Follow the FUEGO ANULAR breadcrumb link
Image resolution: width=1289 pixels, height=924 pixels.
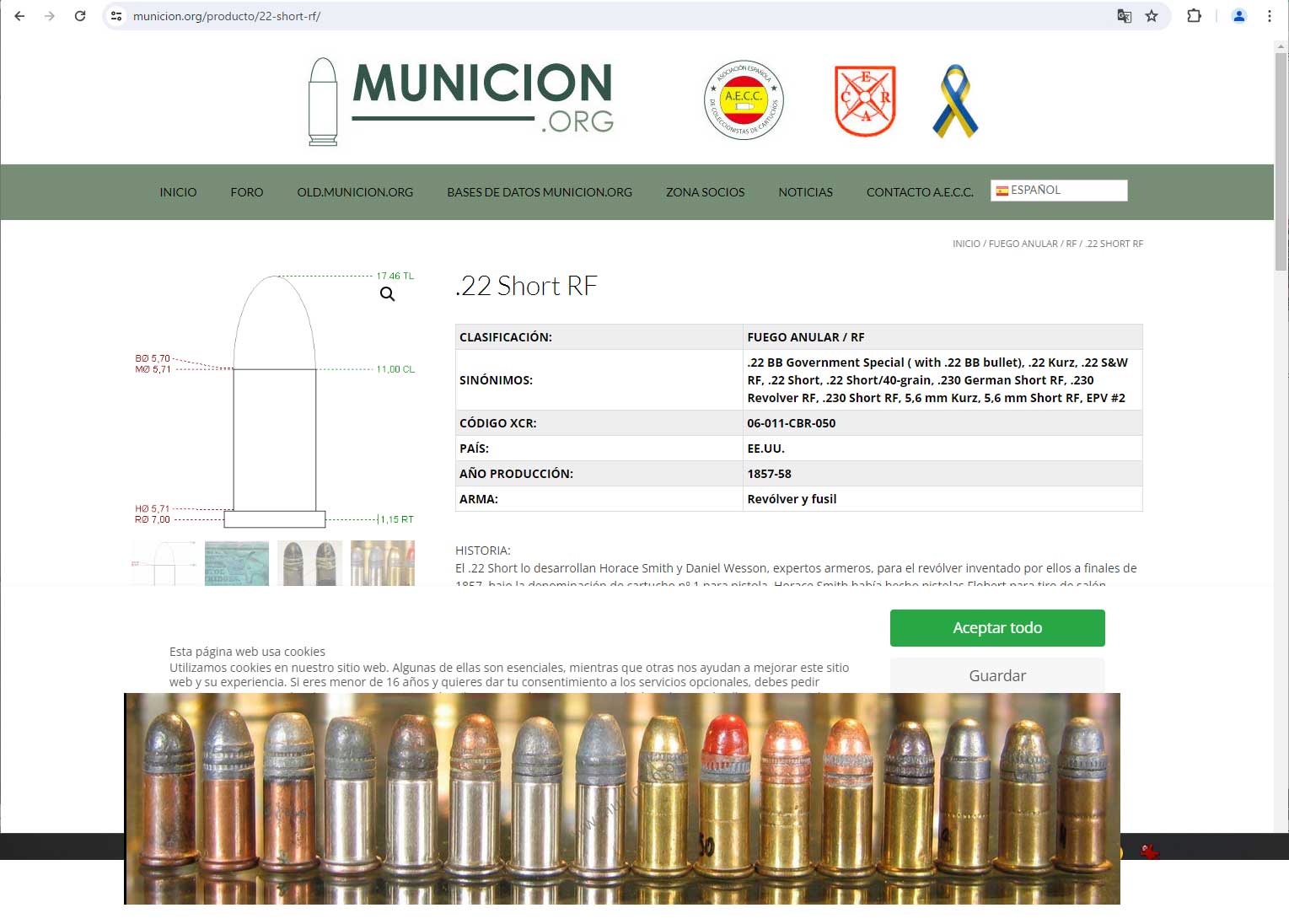[x=1023, y=244]
